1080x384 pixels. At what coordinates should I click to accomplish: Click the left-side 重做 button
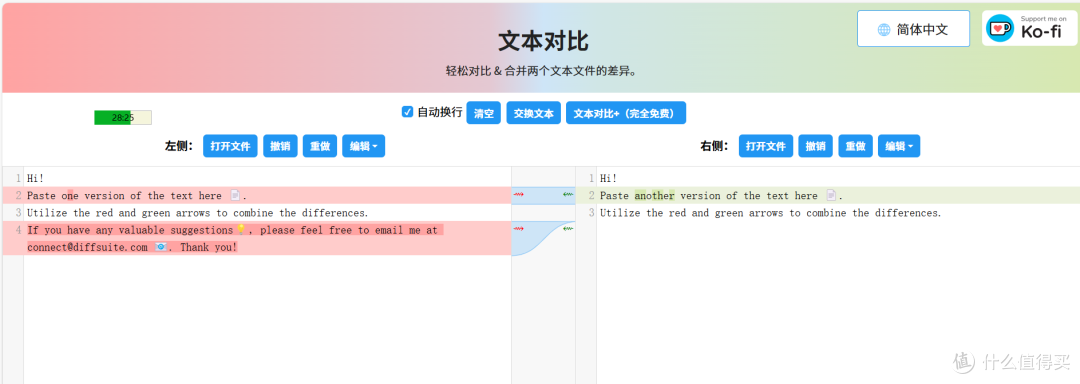320,146
